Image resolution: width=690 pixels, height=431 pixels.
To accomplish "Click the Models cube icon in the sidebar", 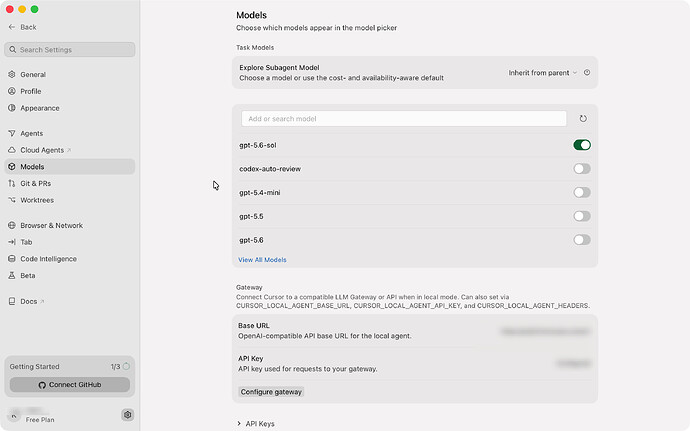I will 12,166.
